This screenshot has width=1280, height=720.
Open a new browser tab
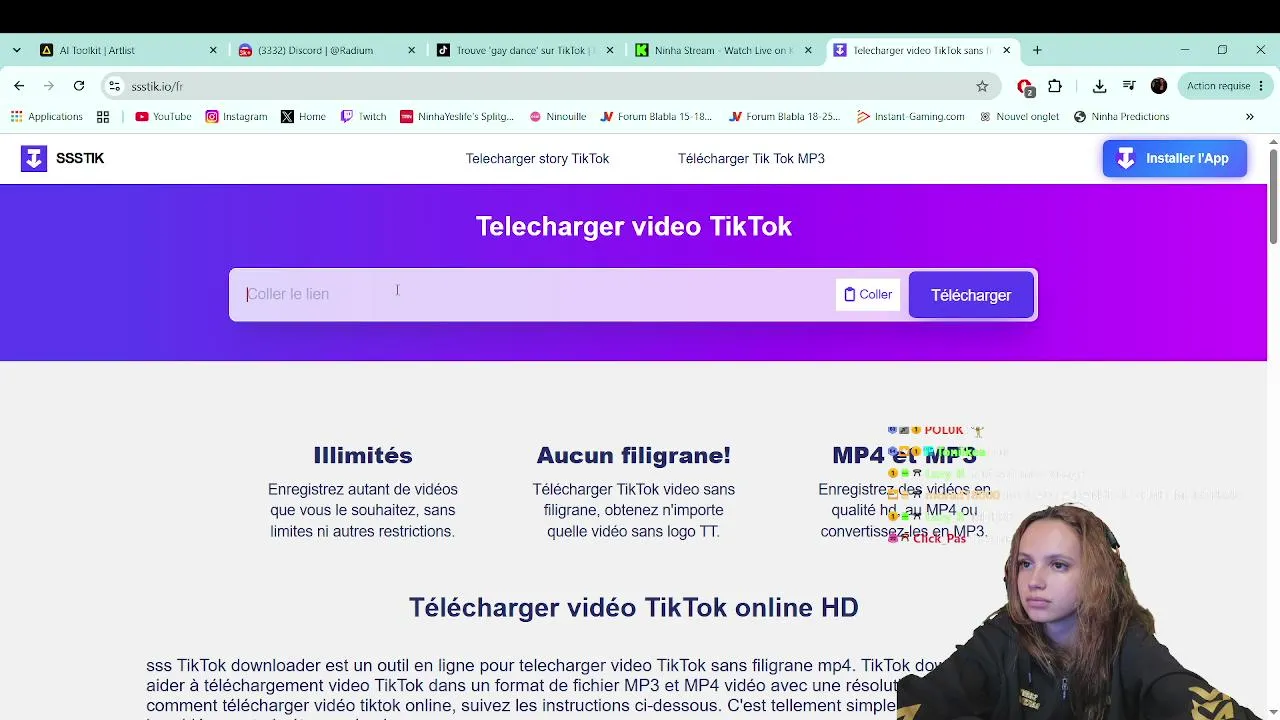pos(1037,50)
